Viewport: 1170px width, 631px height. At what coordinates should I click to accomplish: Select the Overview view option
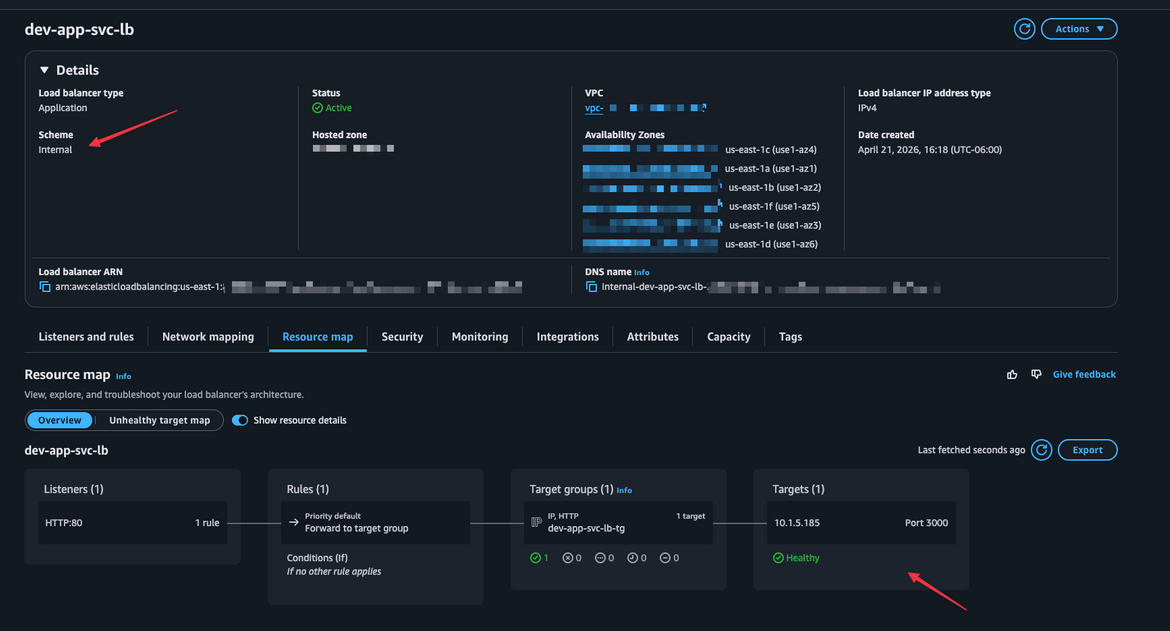coord(60,421)
